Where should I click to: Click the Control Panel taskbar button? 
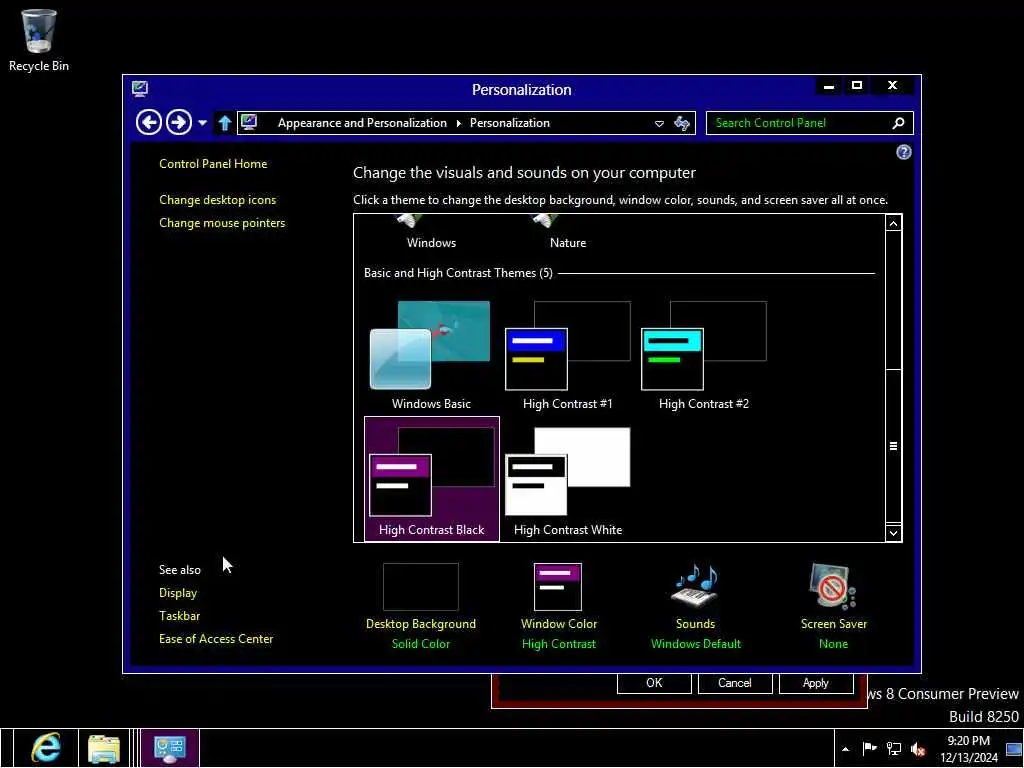tap(170, 748)
